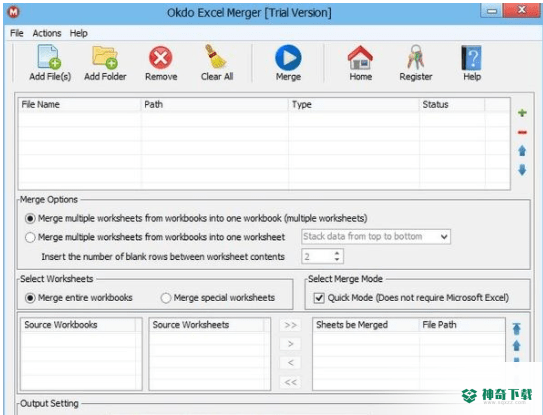Click the Add File(s) toolbar icon
This screenshot has height=415, width=543.
(x=50, y=57)
